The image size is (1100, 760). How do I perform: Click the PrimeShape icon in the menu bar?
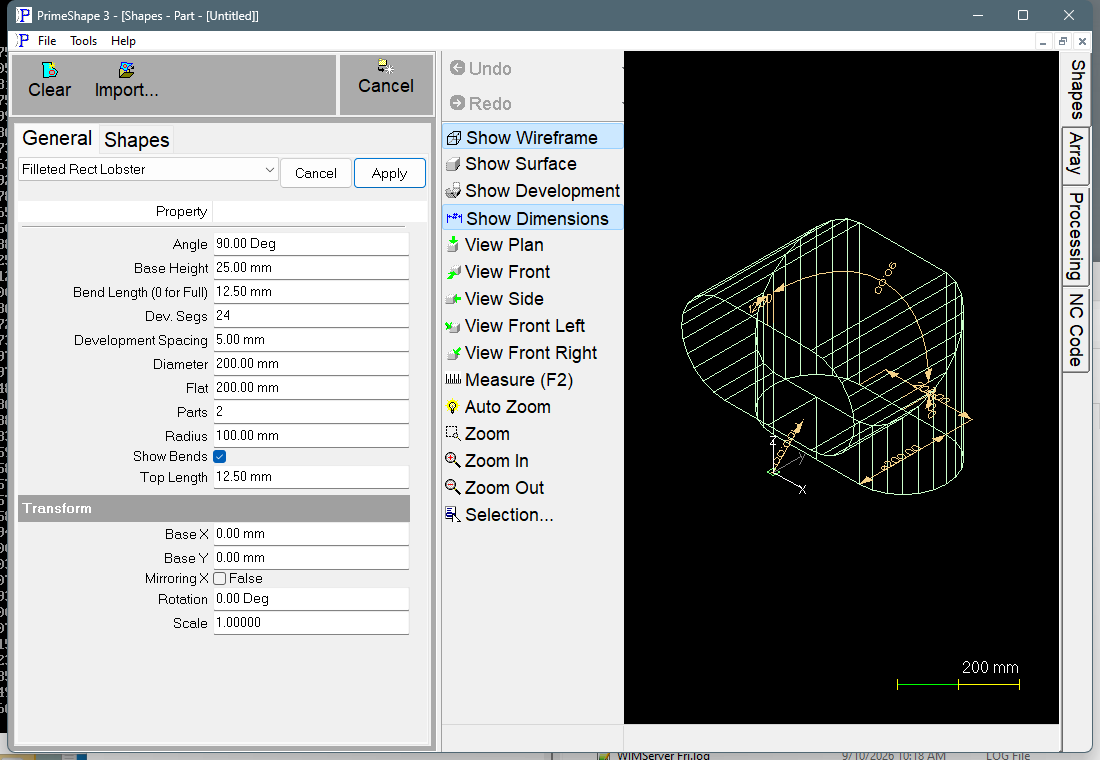click(x=23, y=41)
